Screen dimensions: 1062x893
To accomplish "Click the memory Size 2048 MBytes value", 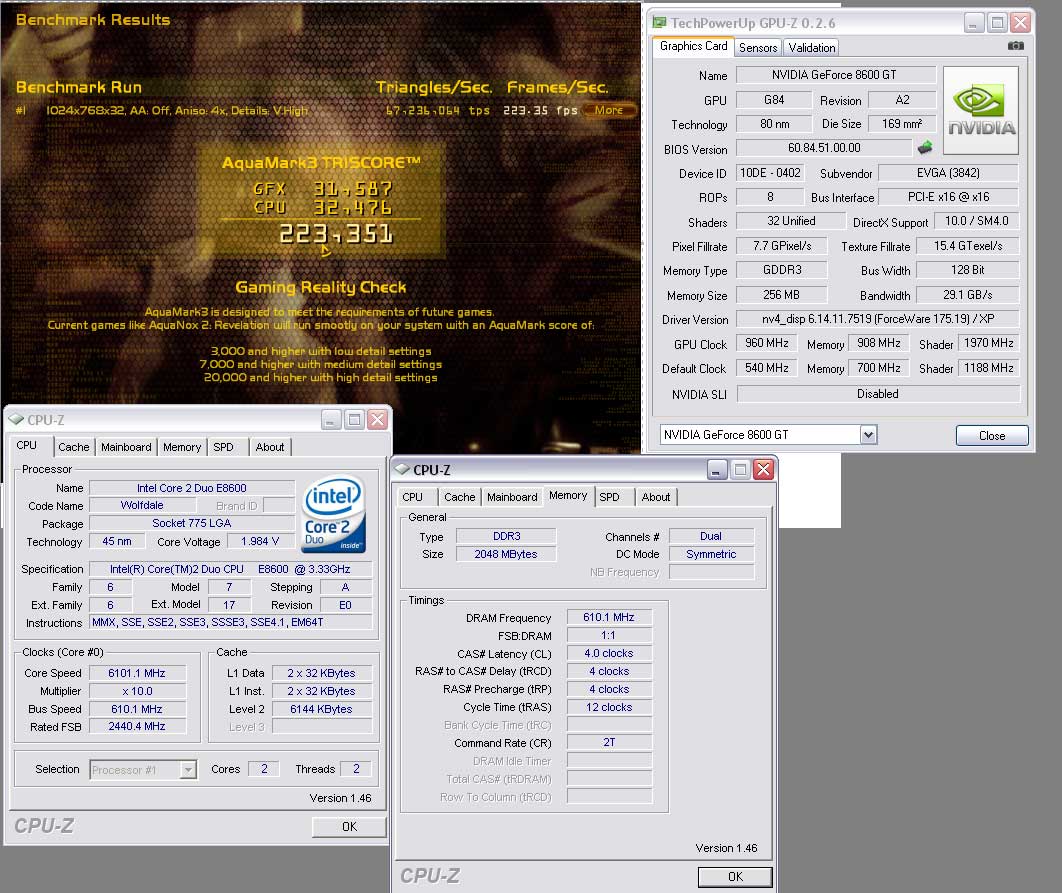I will (506, 554).
